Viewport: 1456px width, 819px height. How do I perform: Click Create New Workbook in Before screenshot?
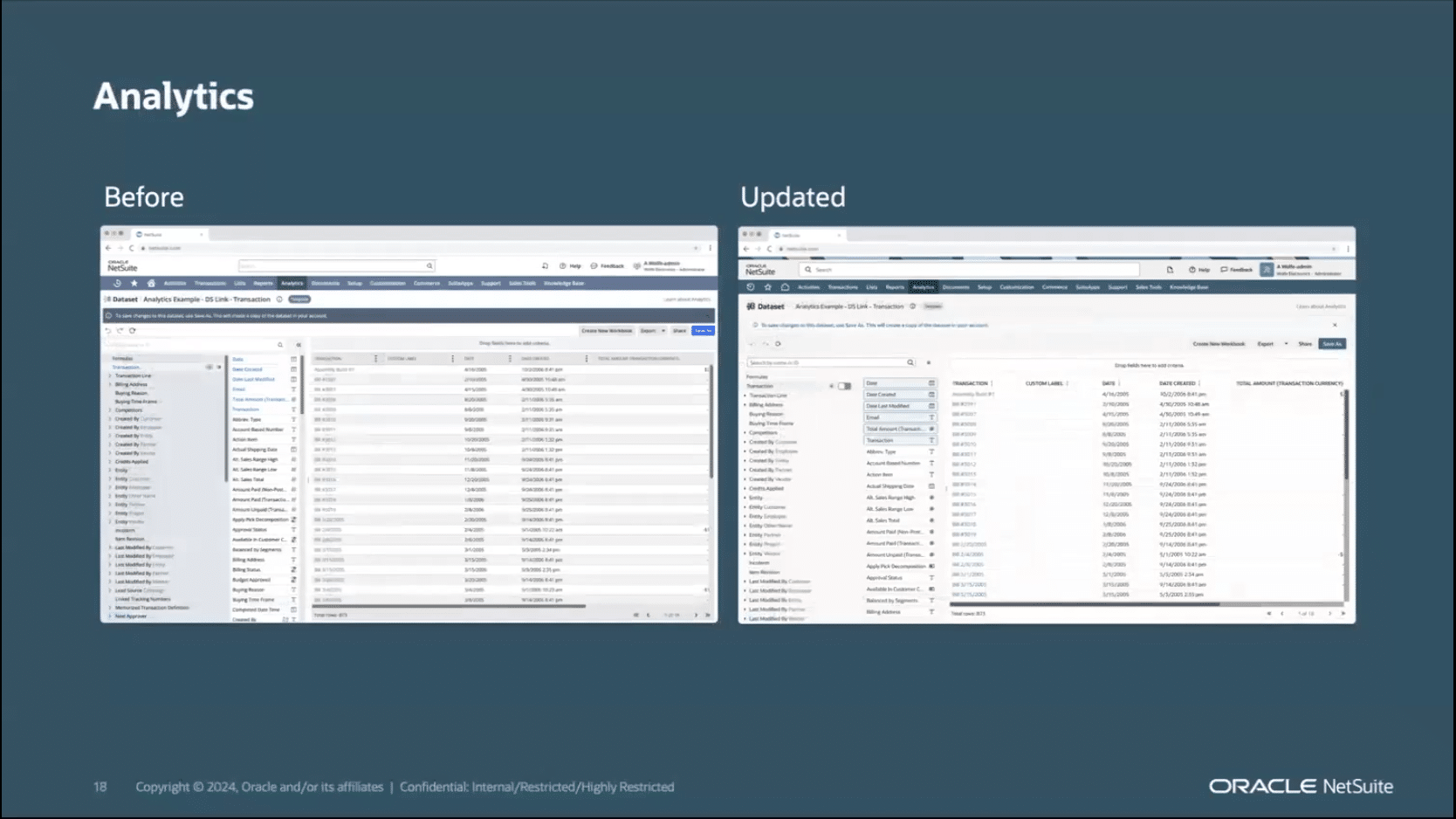point(607,331)
